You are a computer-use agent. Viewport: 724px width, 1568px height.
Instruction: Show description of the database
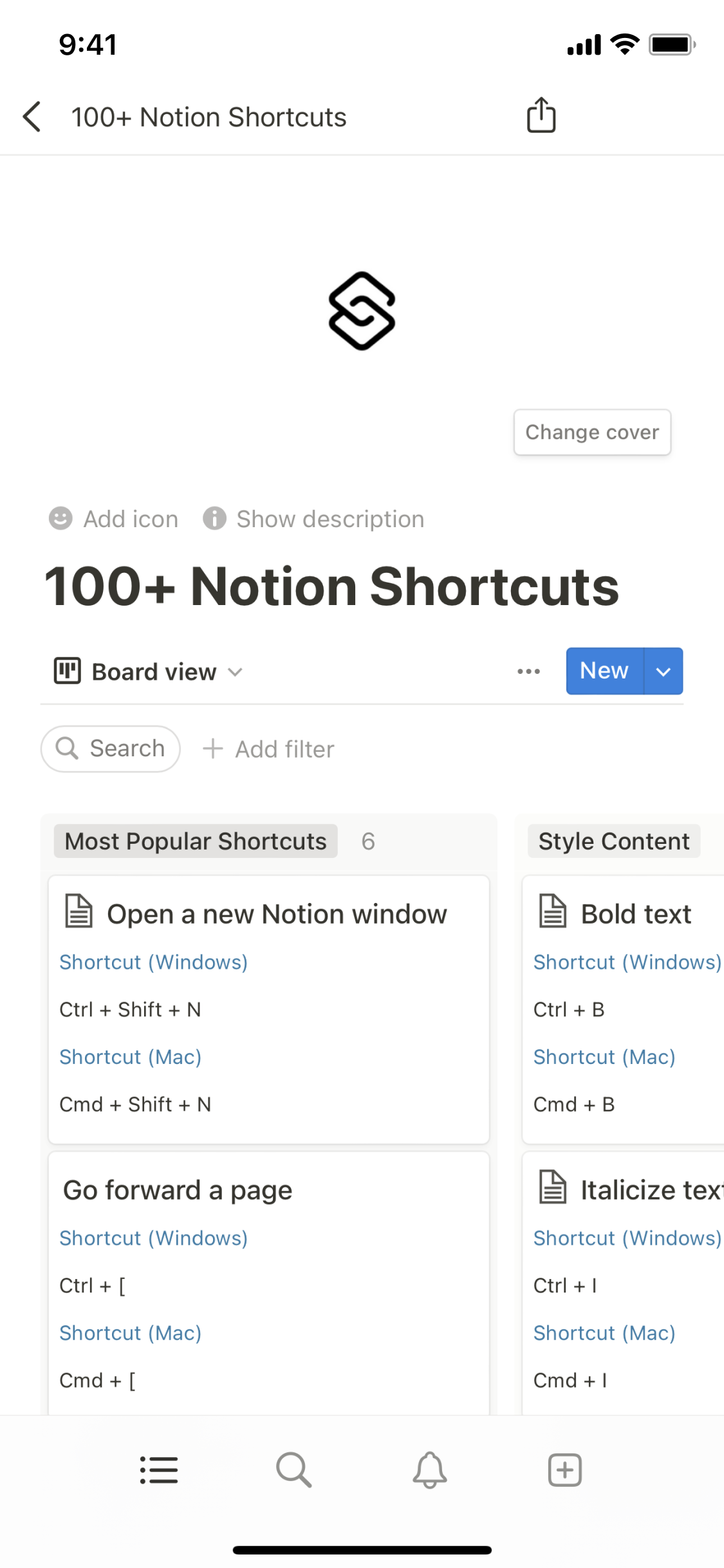pos(314,519)
